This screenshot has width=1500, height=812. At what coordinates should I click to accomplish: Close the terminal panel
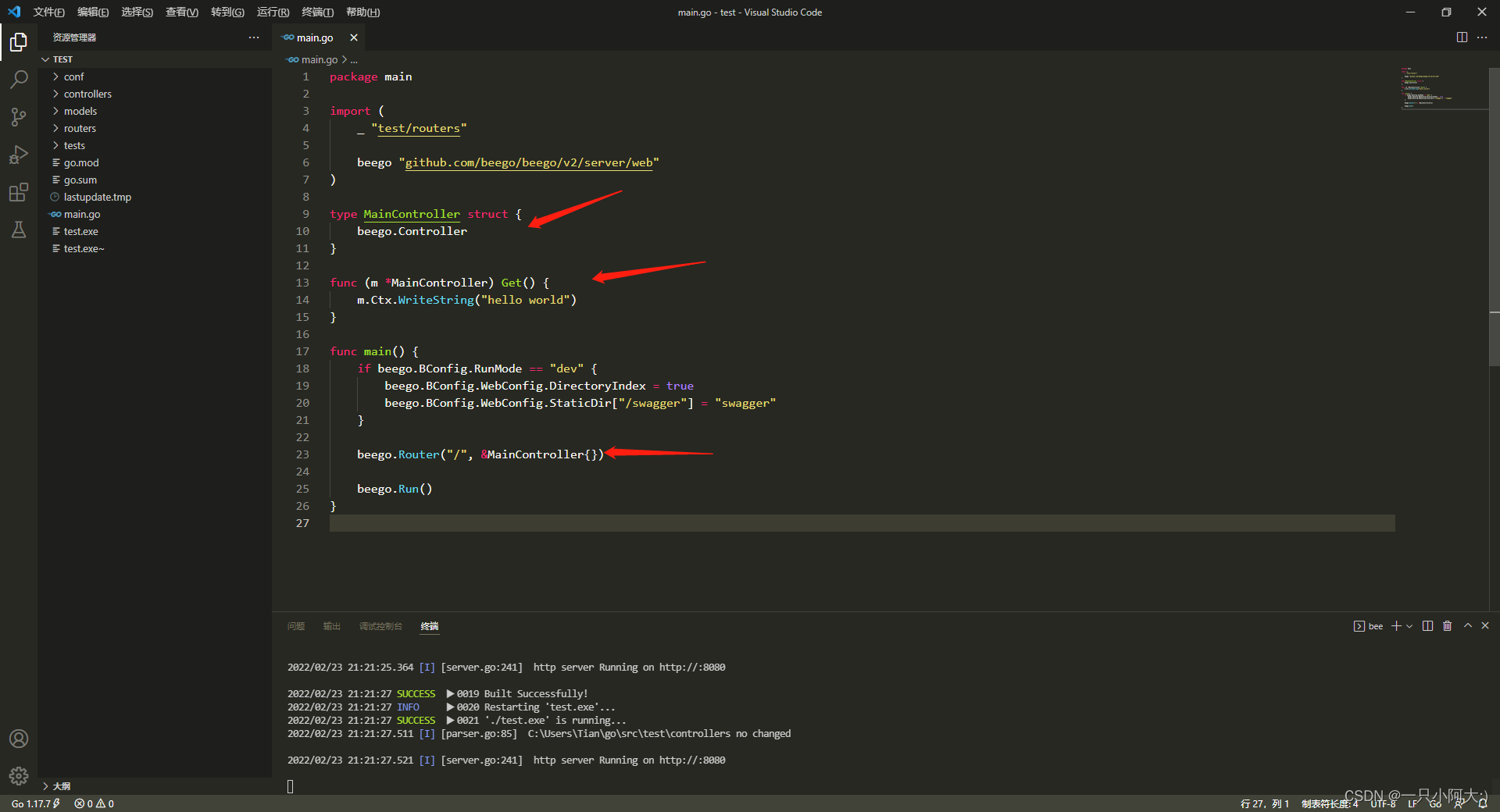click(1485, 626)
